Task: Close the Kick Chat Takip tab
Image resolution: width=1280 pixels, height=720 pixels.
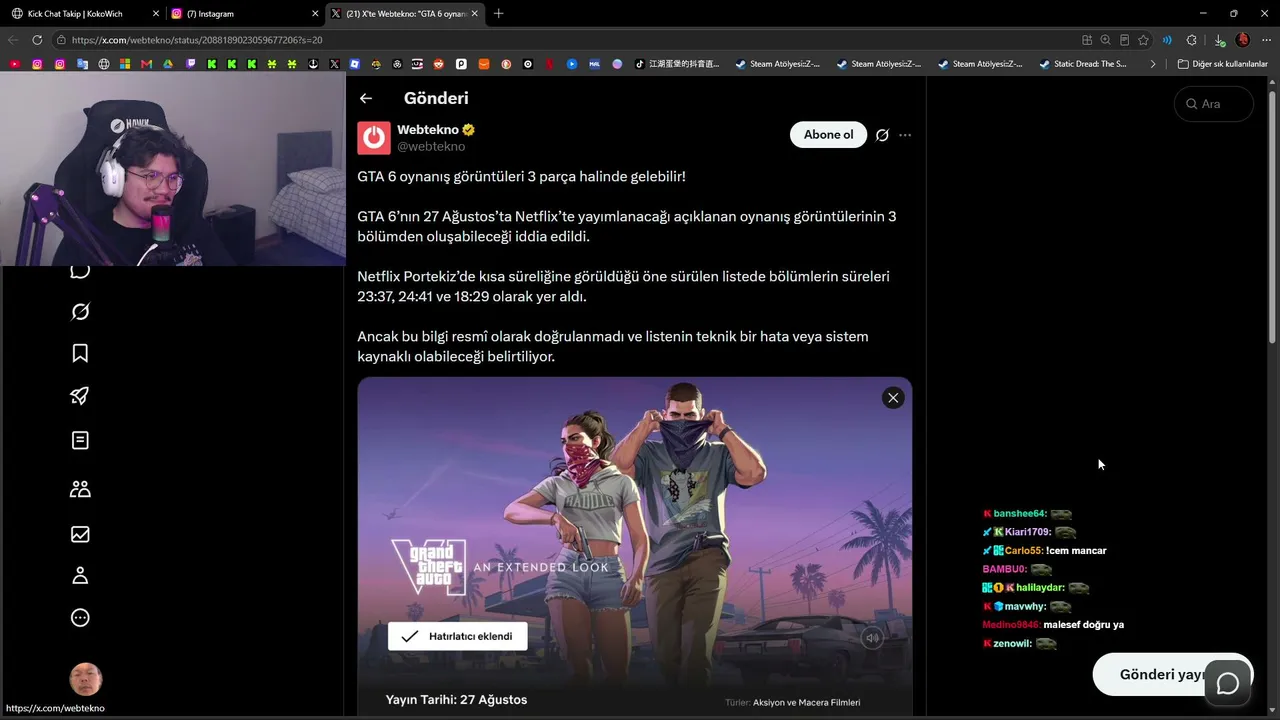Action: click(155, 14)
